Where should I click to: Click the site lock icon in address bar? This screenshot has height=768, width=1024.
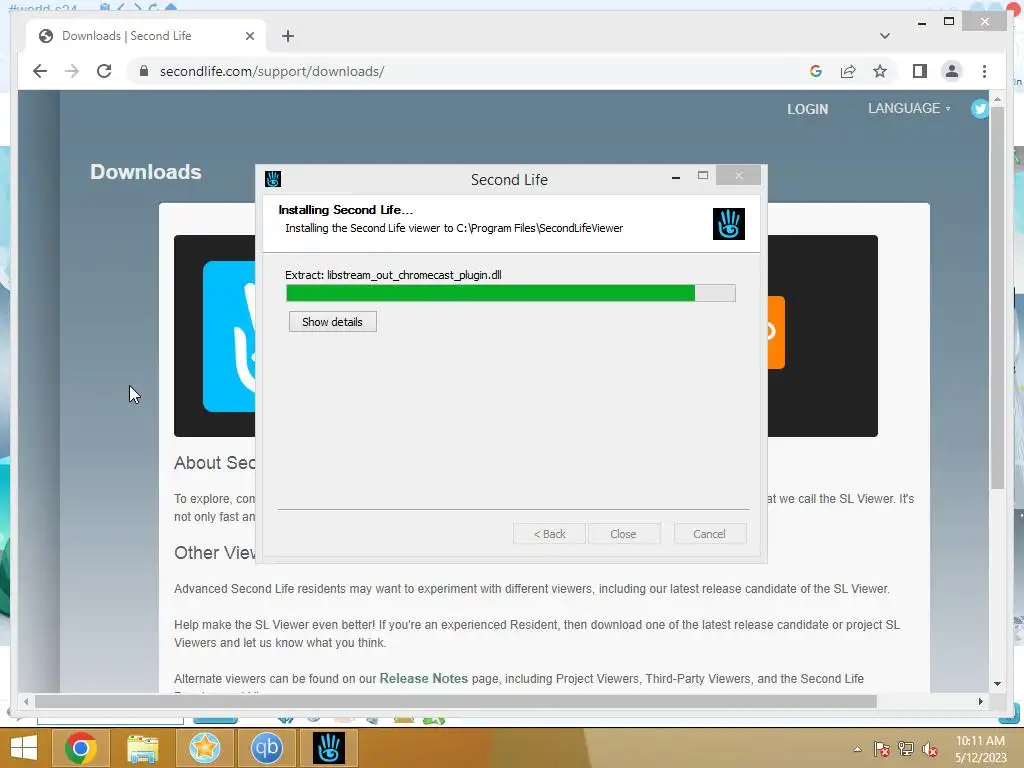click(144, 71)
